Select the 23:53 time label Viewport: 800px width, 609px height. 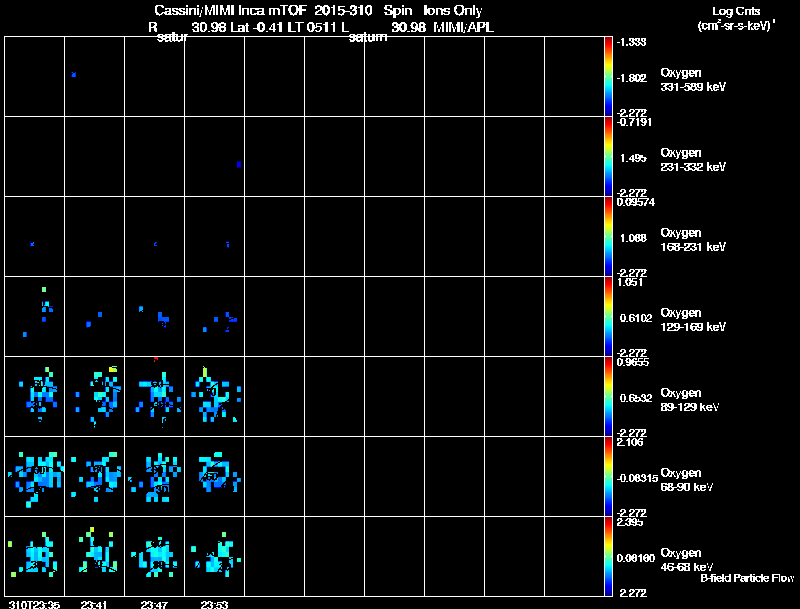point(214,605)
